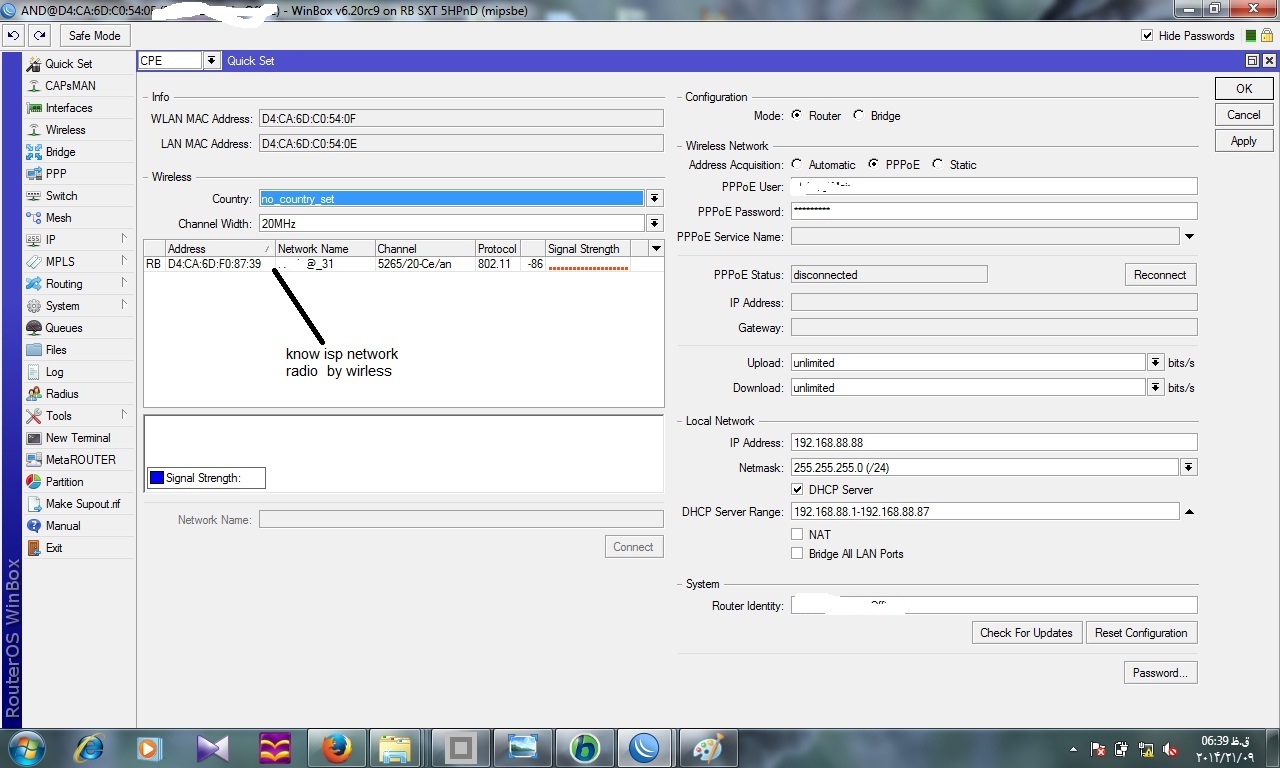Open MetaROUTER
The image size is (1280, 768).
click(x=80, y=460)
